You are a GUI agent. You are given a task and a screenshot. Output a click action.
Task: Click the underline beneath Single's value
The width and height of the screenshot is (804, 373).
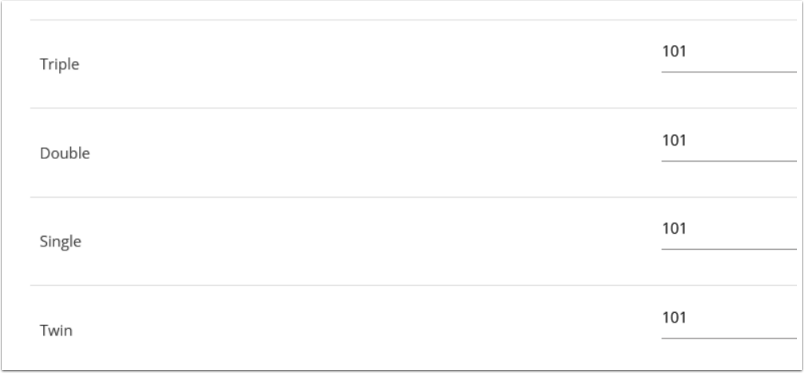(729, 249)
